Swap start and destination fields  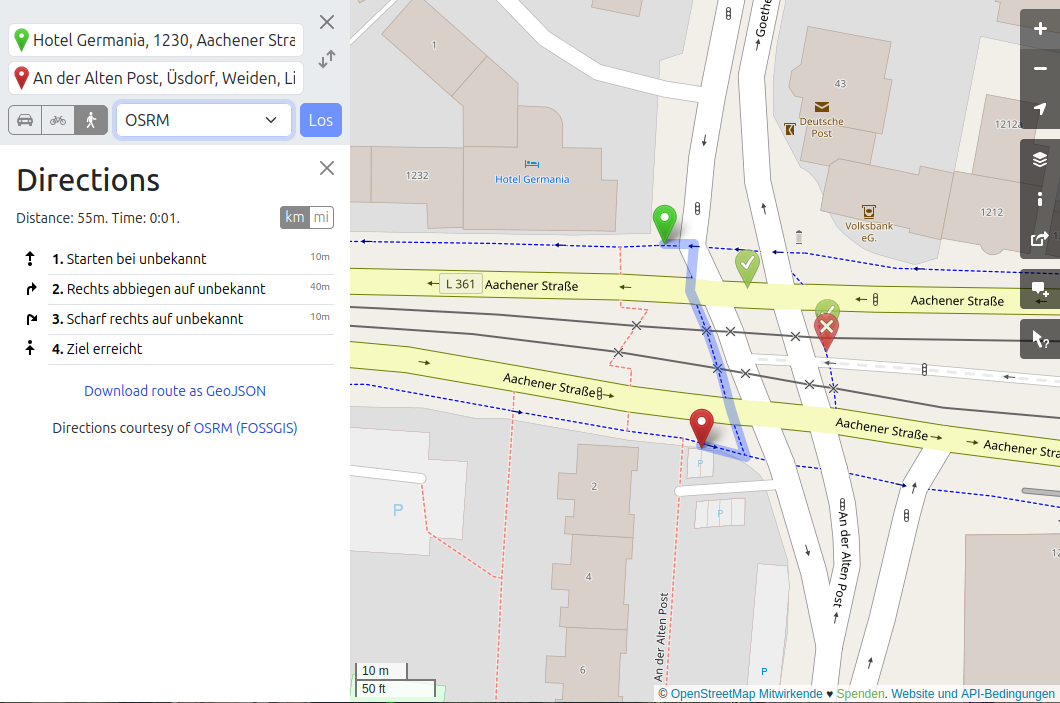[x=327, y=59]
